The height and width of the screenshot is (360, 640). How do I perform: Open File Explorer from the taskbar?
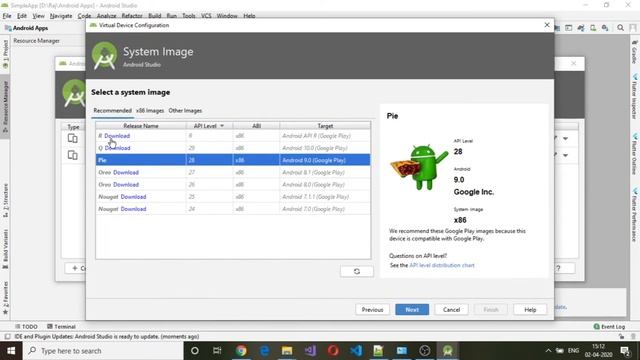coord(287,351)
